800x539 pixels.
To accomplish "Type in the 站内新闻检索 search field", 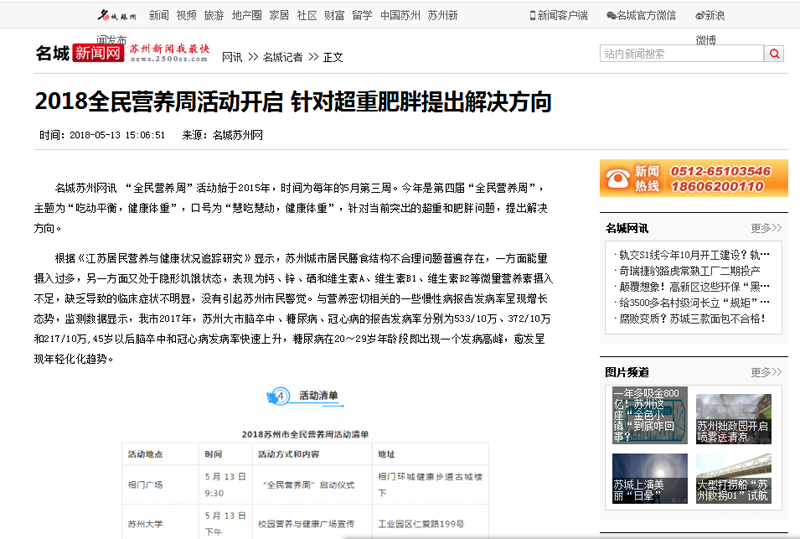I will click(678, 54).
